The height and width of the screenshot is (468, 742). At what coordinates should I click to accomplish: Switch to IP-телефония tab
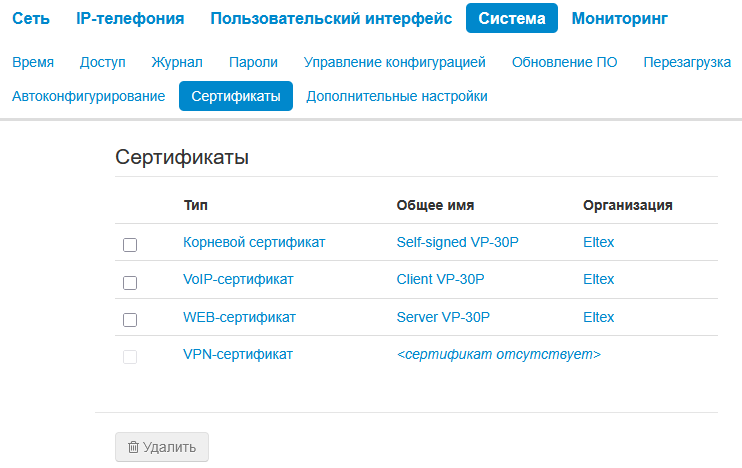coord(130,18)
